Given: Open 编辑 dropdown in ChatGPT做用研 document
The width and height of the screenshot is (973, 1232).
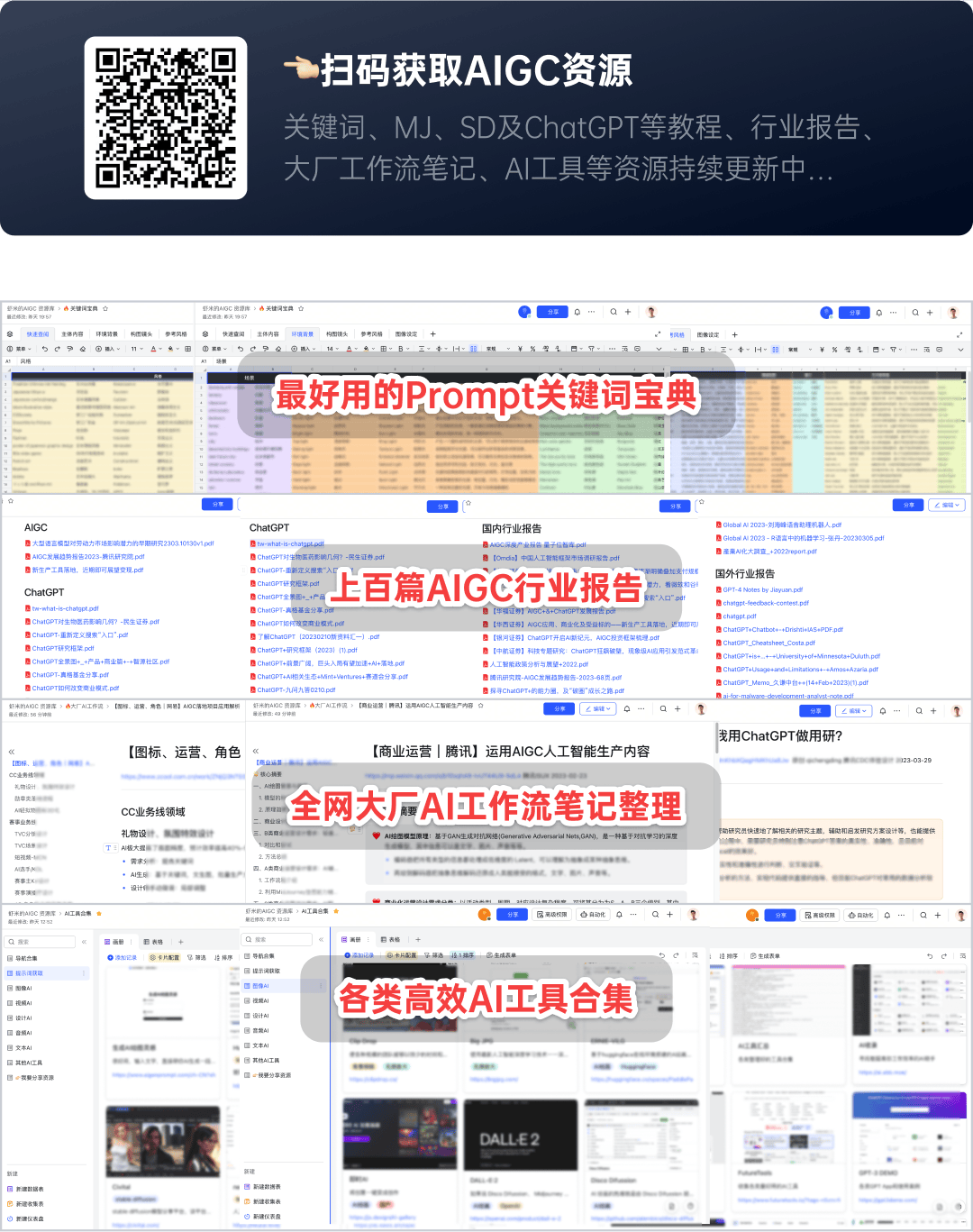Looking at the screenshot, I should [x=854, y=711].
